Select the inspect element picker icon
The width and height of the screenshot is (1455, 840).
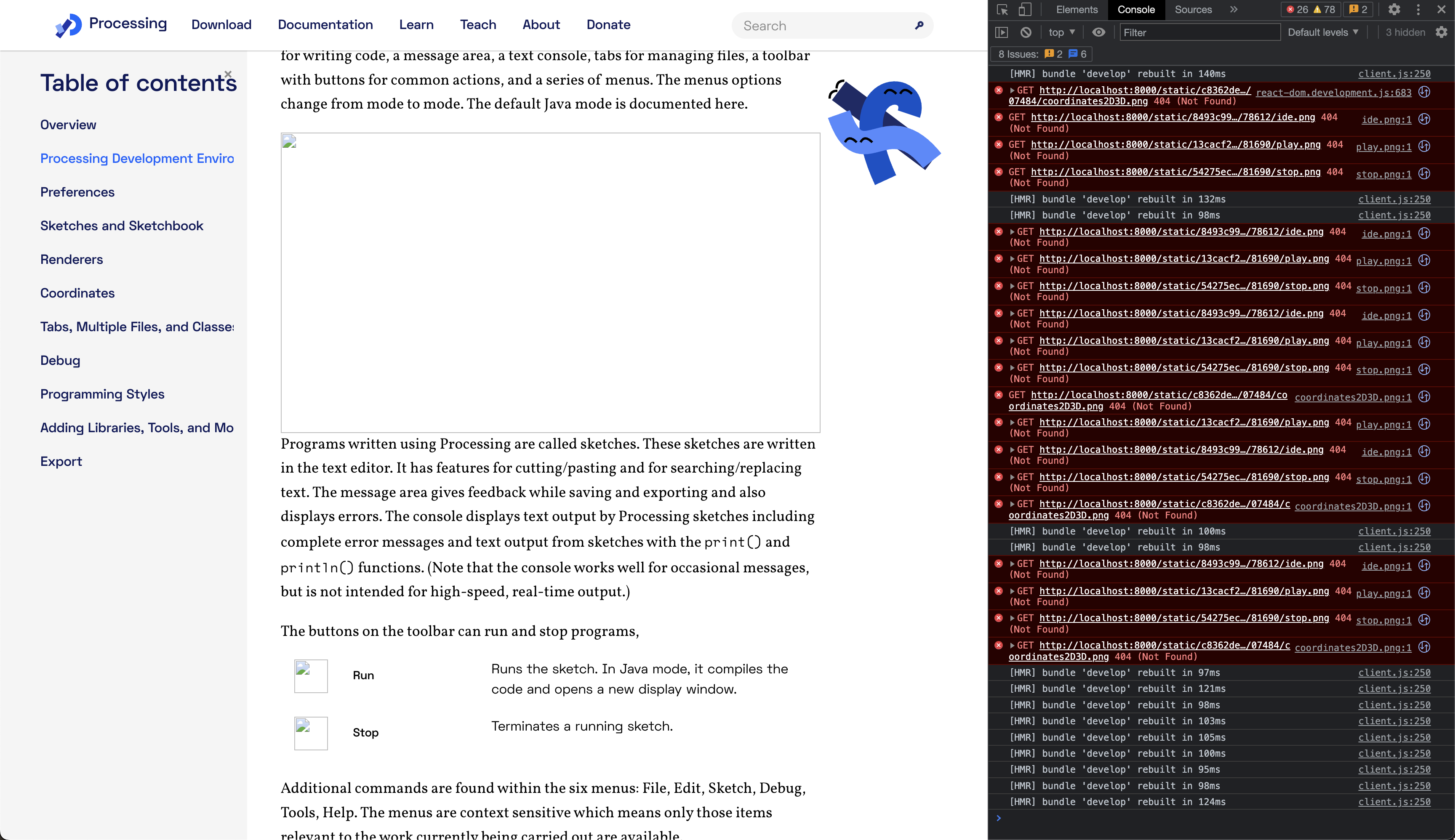(1002, 10)
